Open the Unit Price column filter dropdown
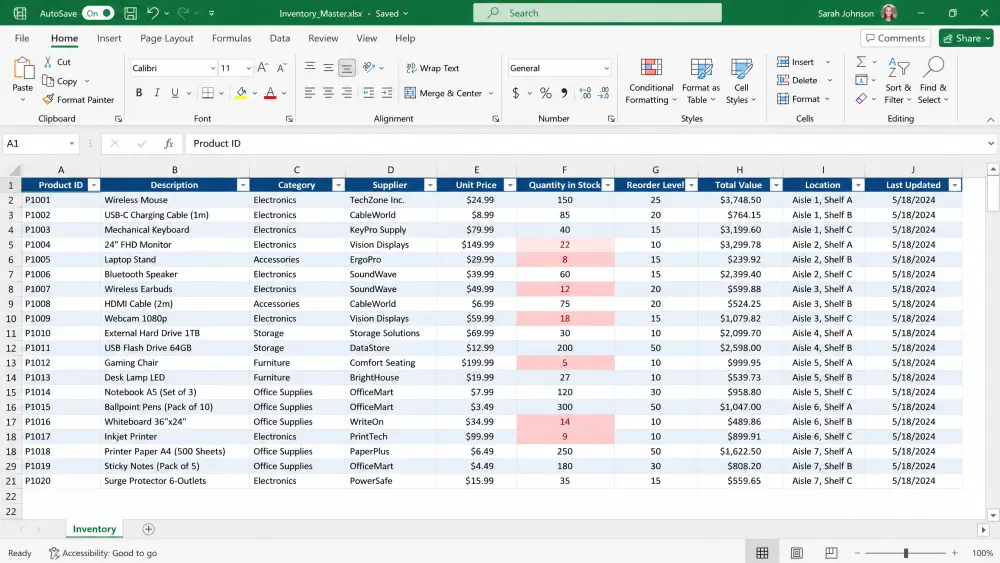The height and width of the screenshot is (563, 1000). point(510,185)
